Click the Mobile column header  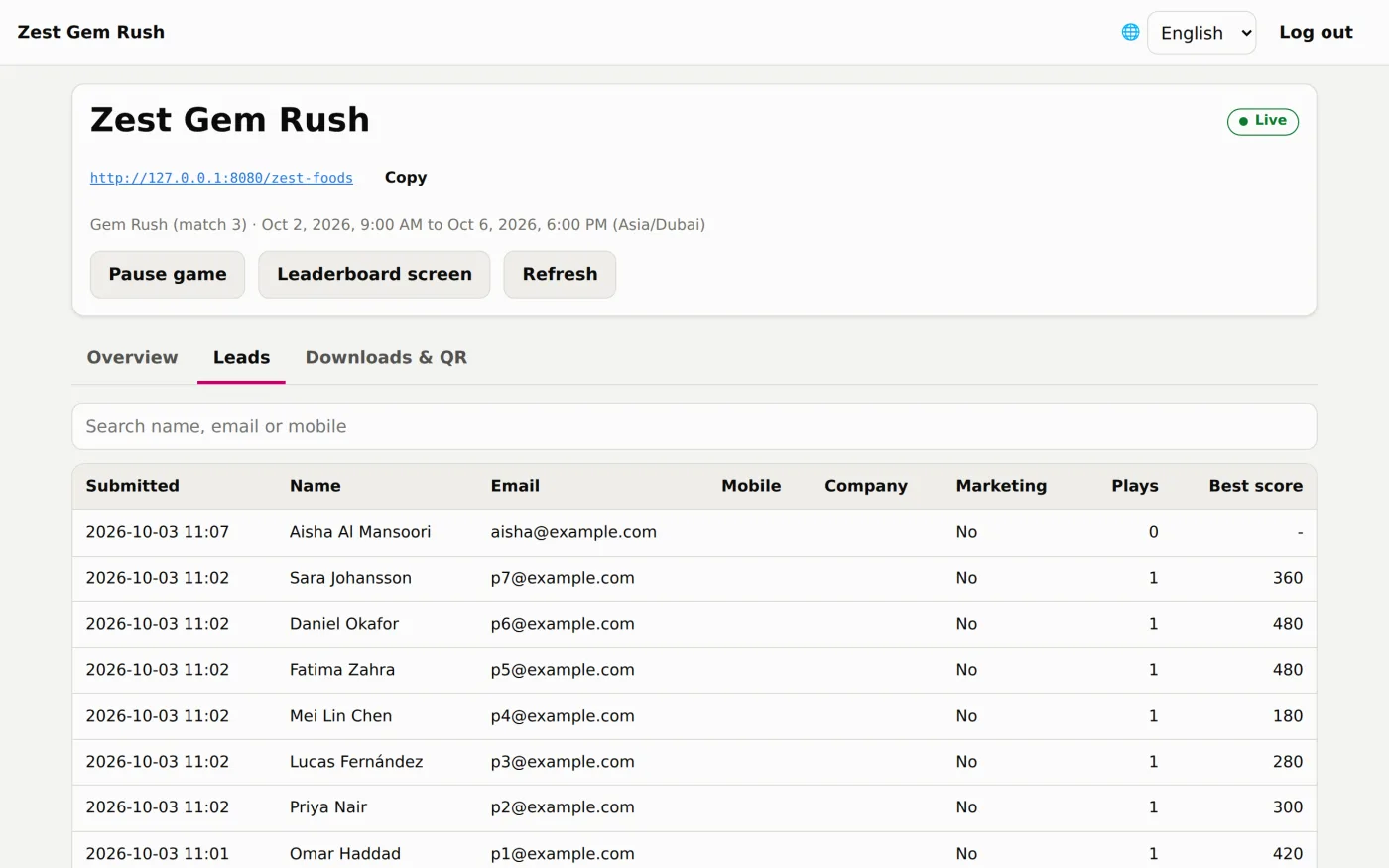tap(751, 486)
